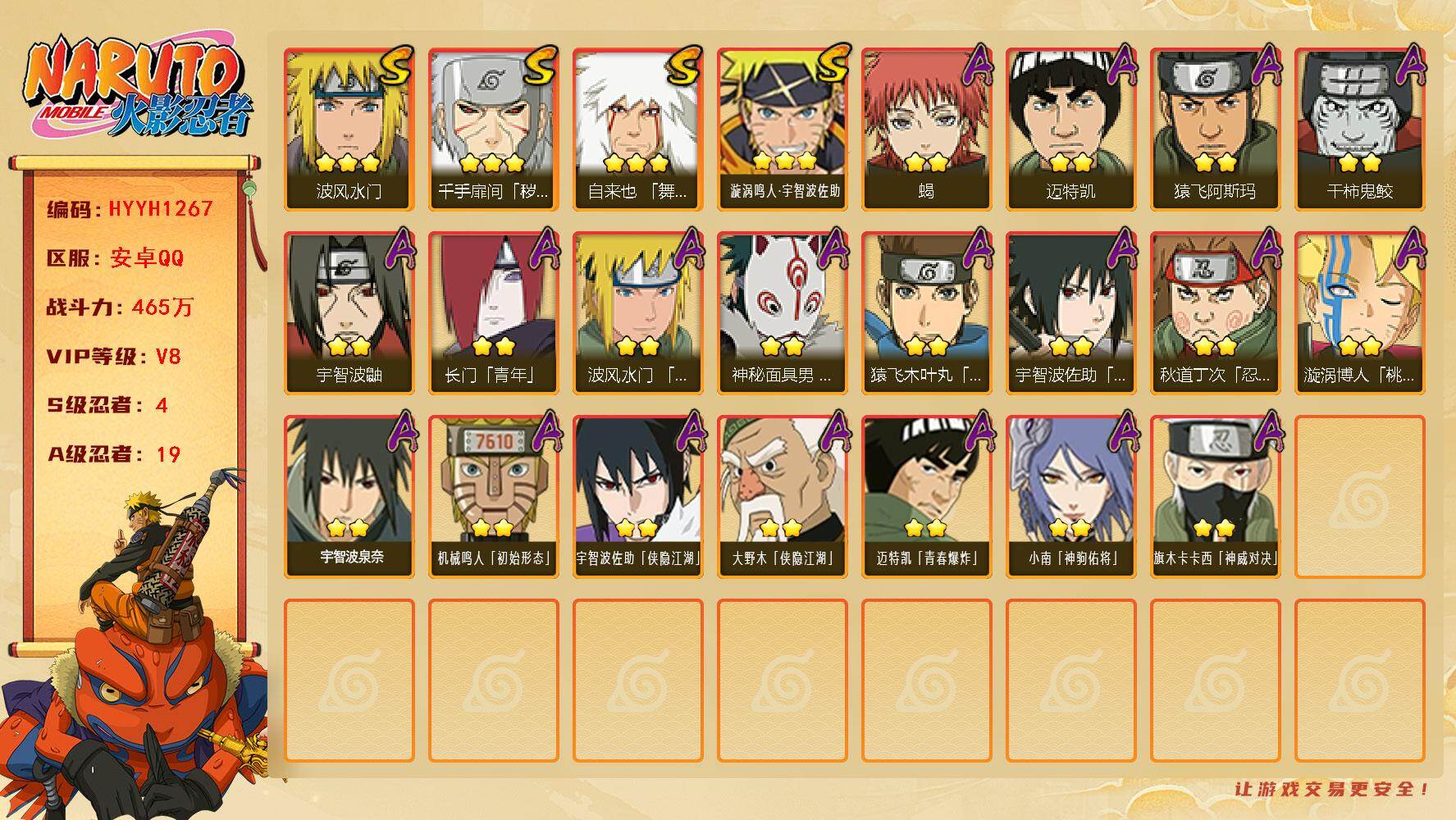Select the 迈特凯 ninja portrait
The width and height of the screenshot is (1456, 820).
coord(1071,130)
